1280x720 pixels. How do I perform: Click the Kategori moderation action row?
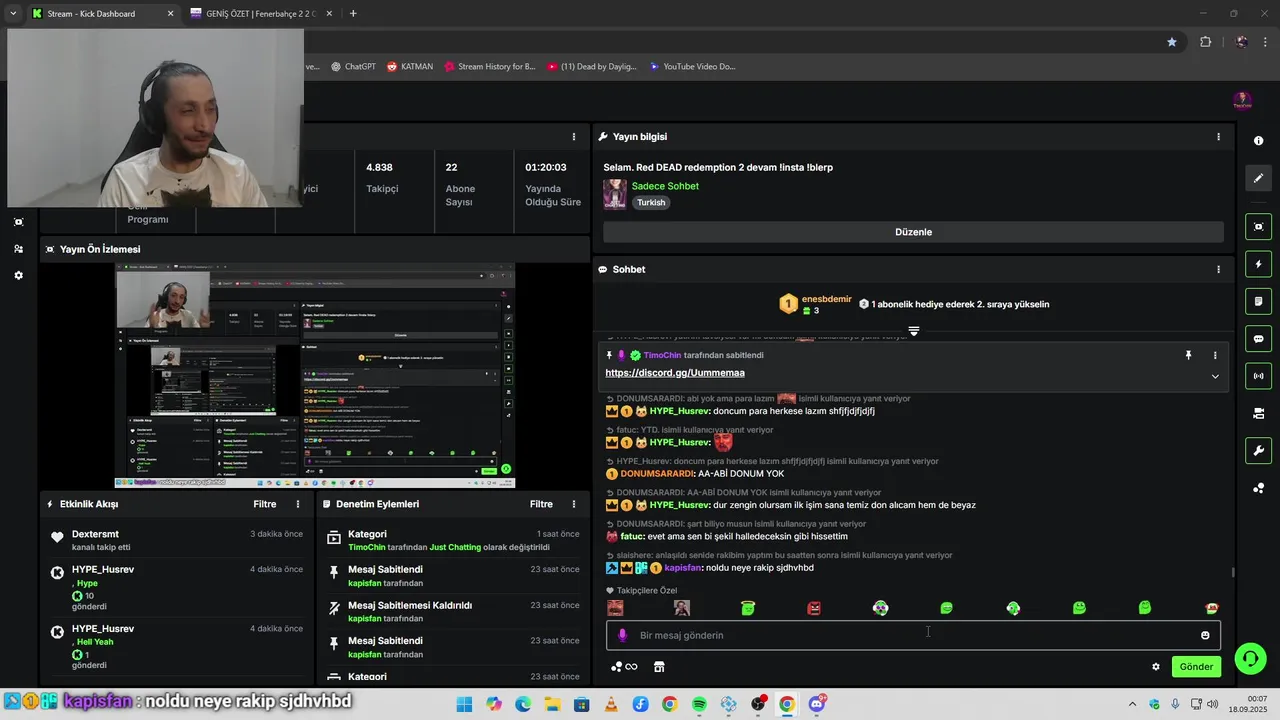click(452, 541)
